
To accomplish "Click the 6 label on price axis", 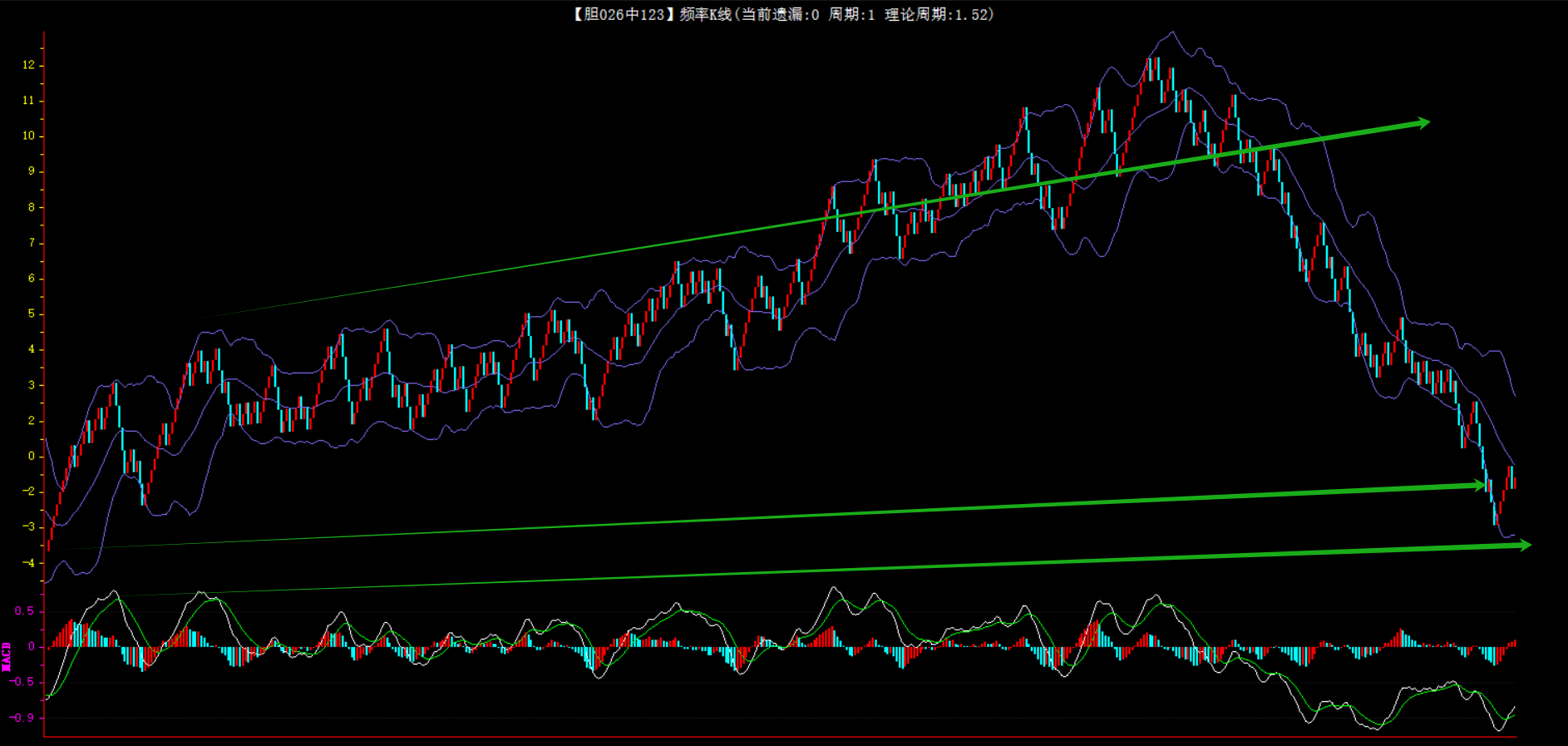I will [x=32, y=279].
